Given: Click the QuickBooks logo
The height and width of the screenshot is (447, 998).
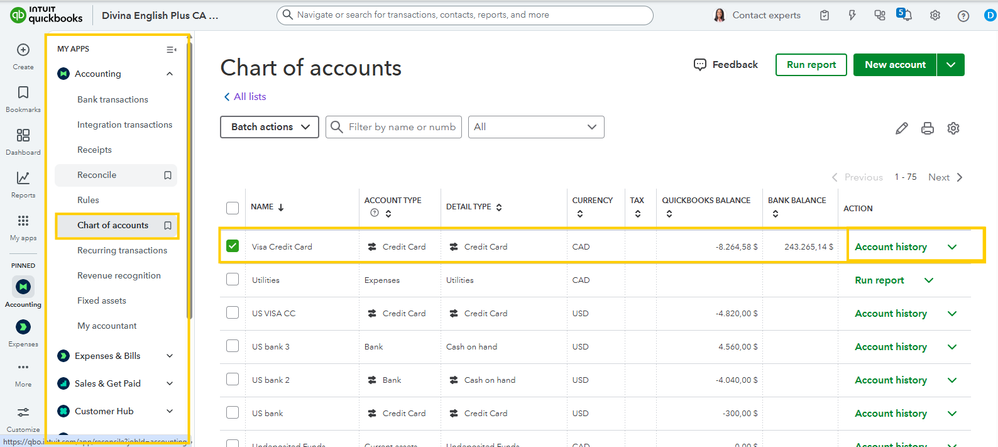Looking at the screenshot, I should [x=46, y=15].
